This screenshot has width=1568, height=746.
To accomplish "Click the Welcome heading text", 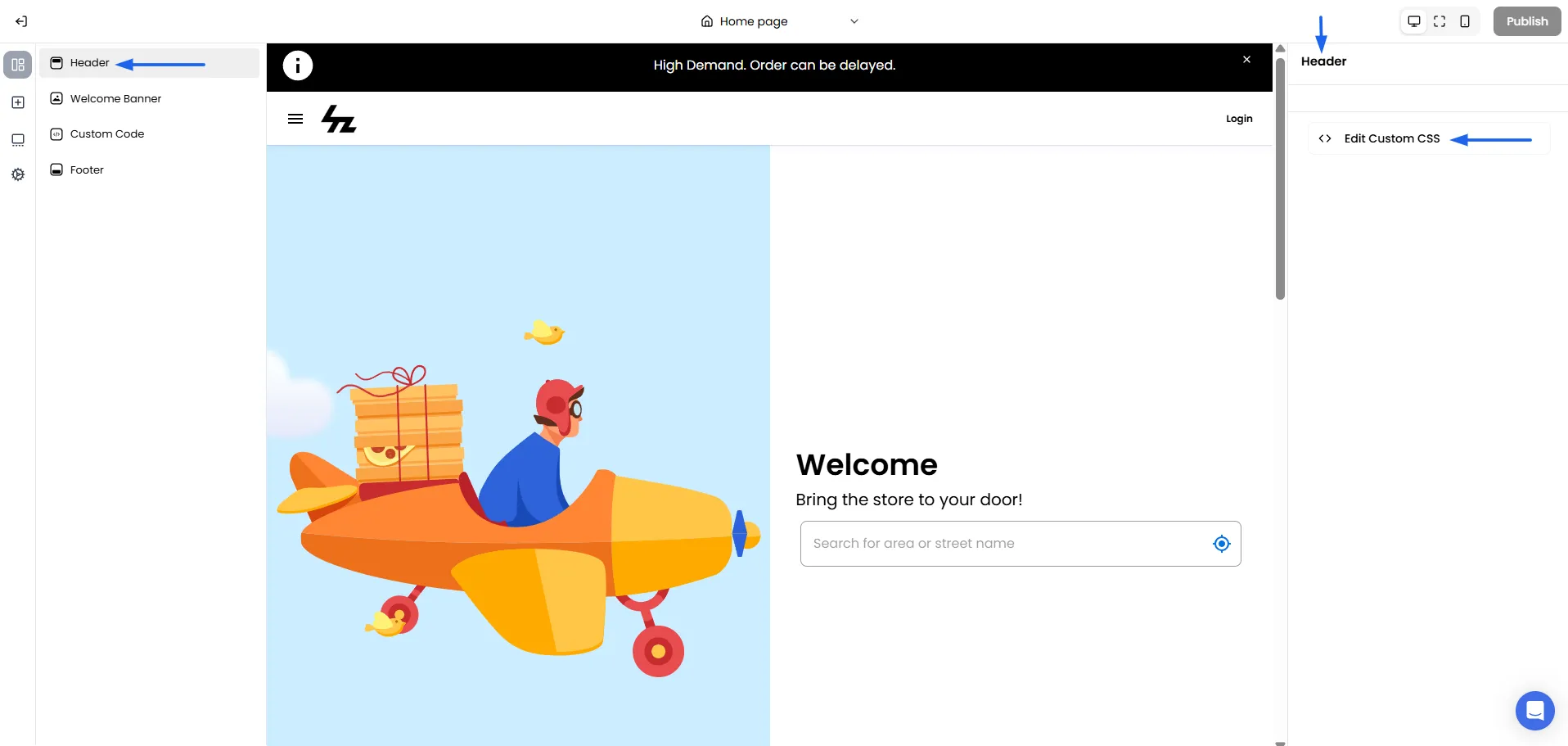I will 867,465.
